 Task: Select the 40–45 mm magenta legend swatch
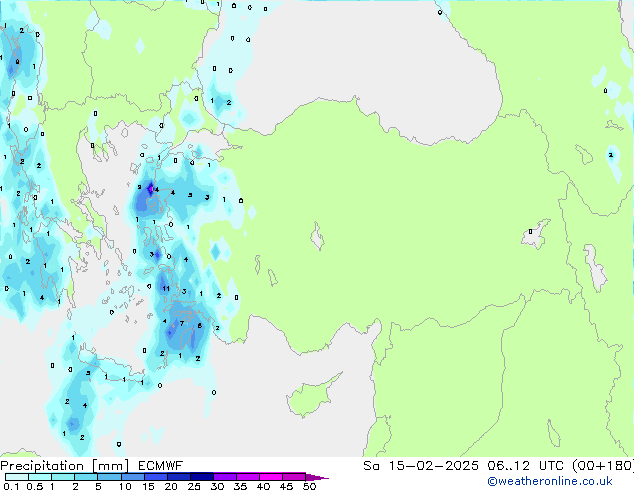271,477
